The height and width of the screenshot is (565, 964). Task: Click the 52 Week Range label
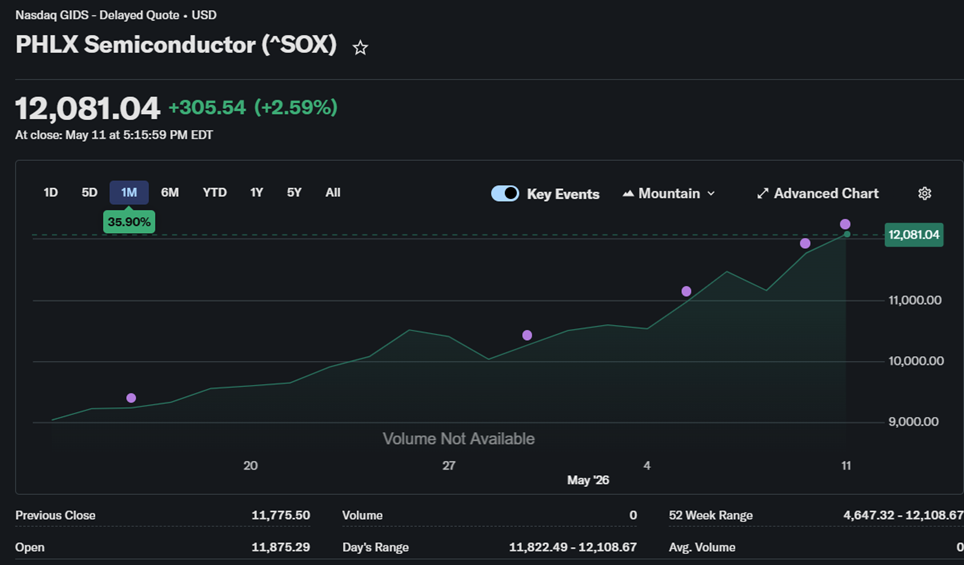pos(711,515)
